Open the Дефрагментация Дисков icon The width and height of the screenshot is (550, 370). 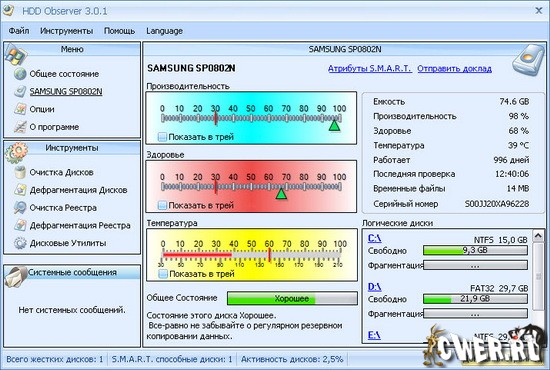point(20,190)
